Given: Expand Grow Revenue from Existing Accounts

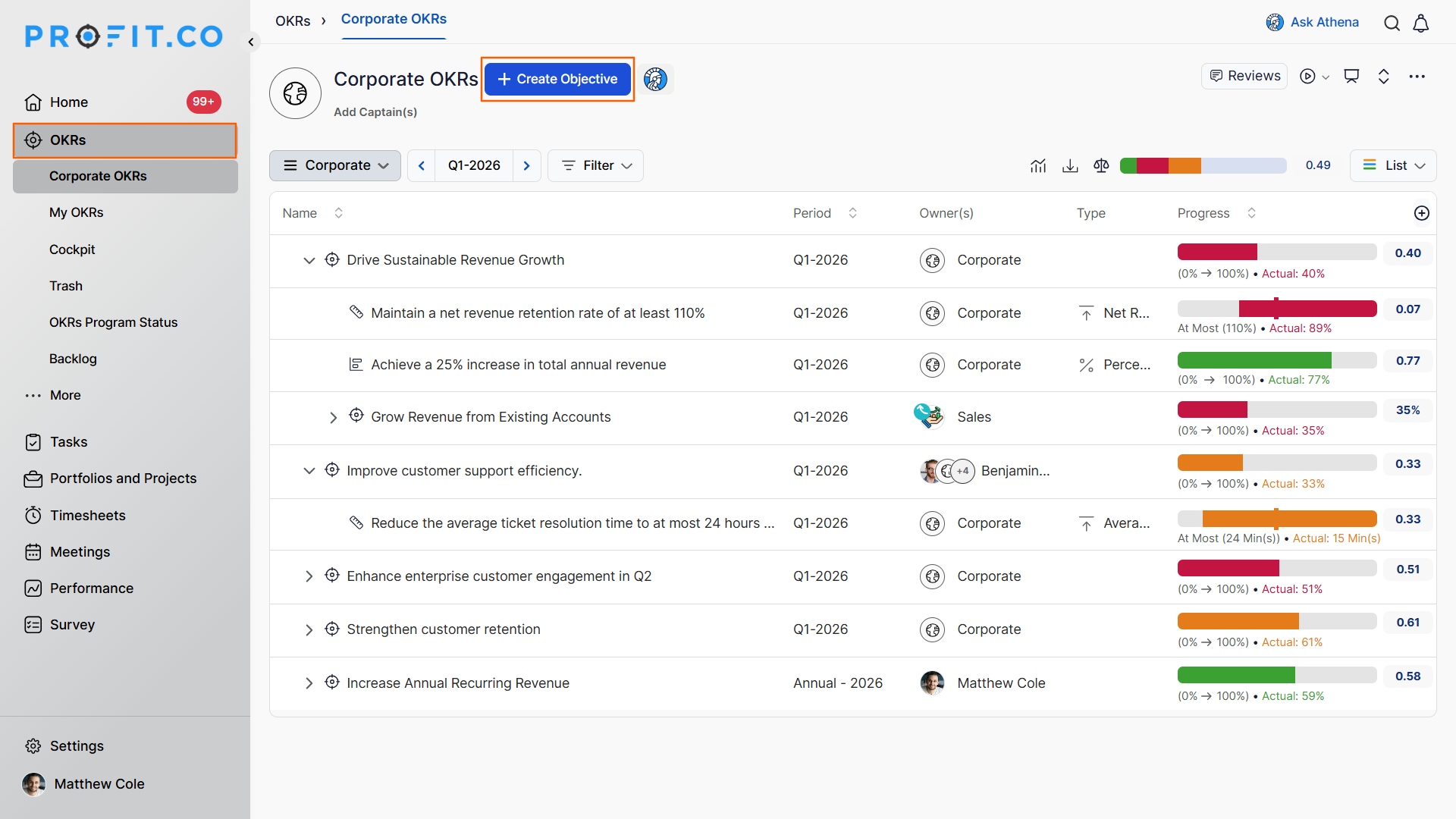Looking at the screenshot, I should point(333,417).
